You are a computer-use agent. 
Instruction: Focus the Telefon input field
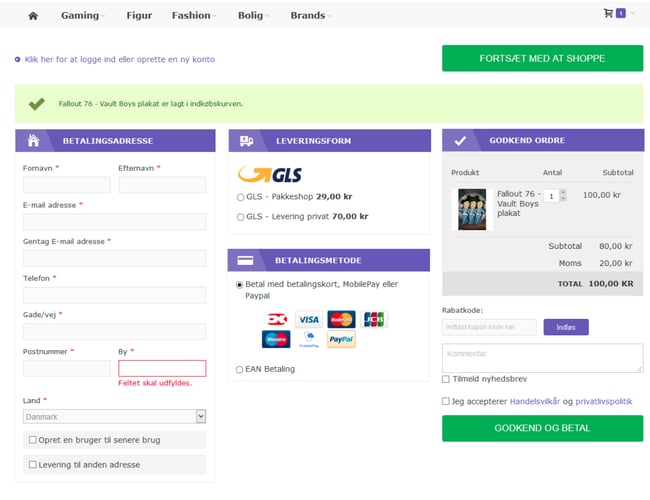(x=114, y=295)
